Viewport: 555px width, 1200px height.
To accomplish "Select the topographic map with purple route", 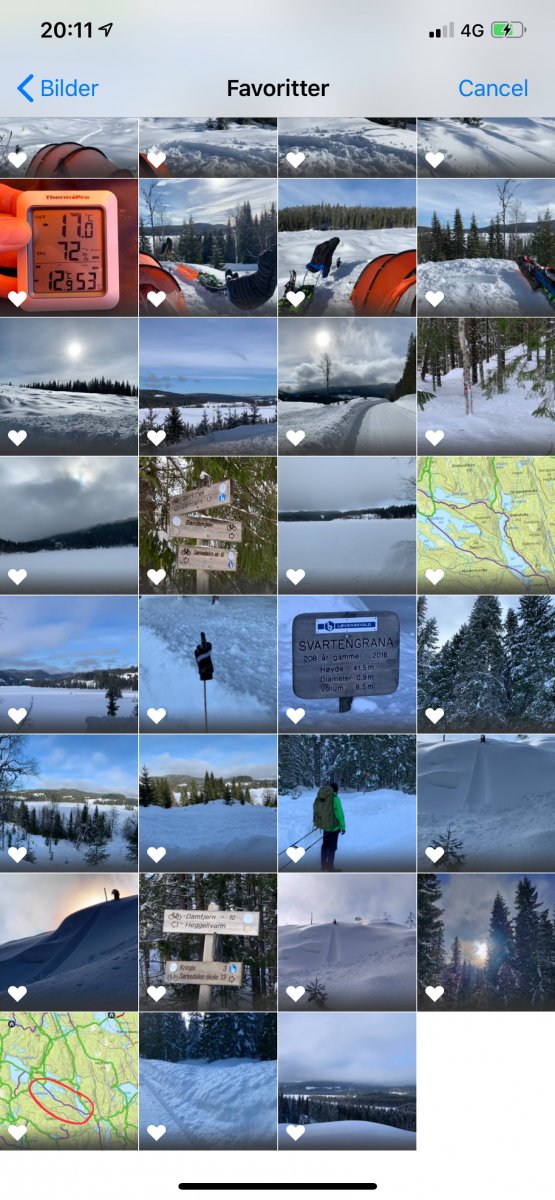I will click(486, 525).
